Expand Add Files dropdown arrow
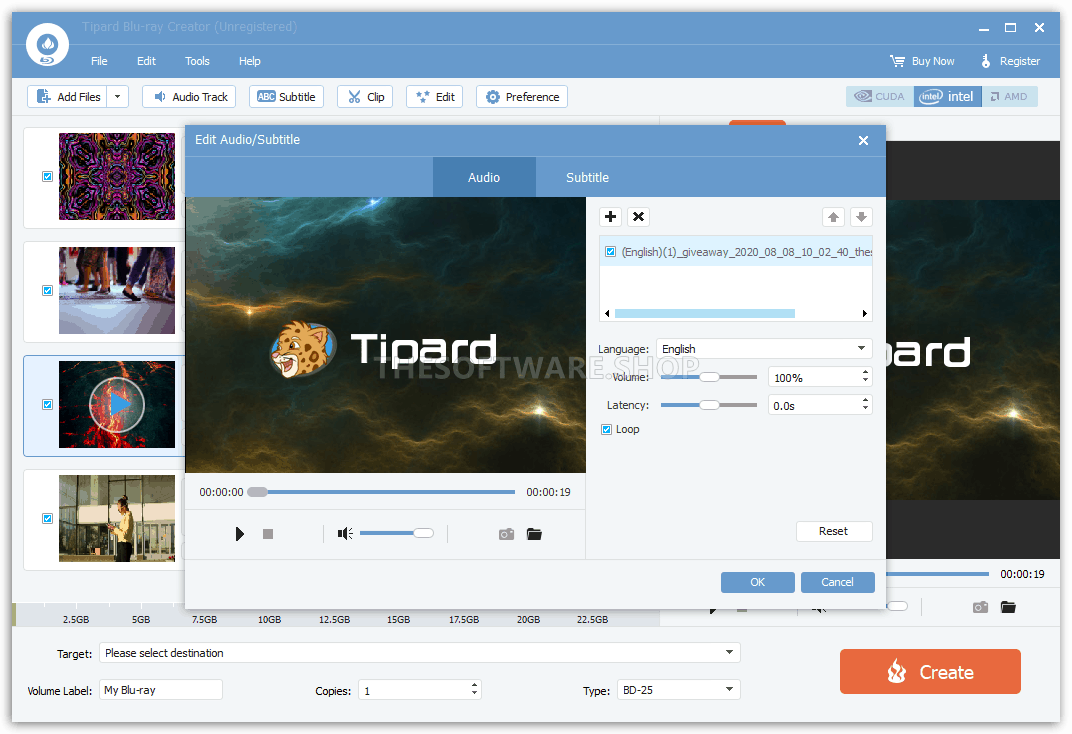Viewport: 1072px width, 734px height. click(x=118, y=96)
